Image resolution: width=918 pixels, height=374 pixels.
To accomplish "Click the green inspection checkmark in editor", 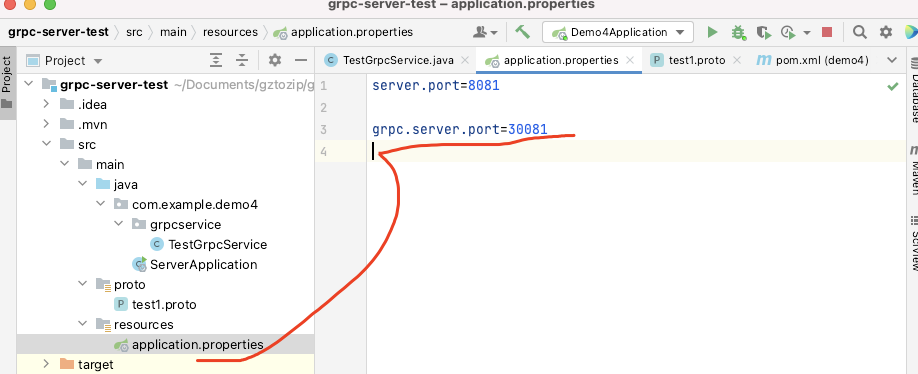I will click(x=892, y=86).
